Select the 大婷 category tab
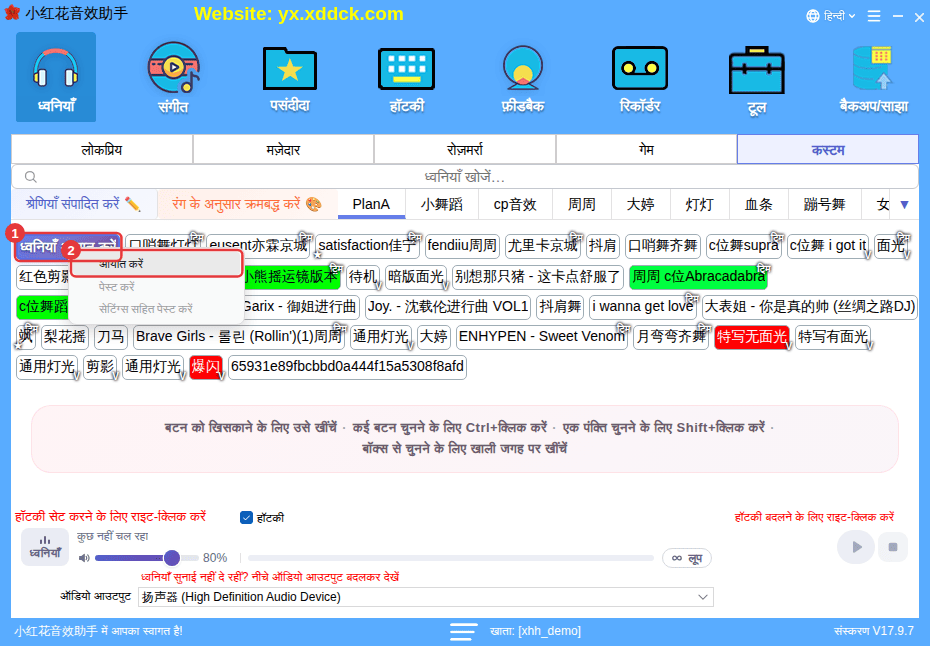Image resolution: width=930 pixels, height=646 pixels. 641,205
